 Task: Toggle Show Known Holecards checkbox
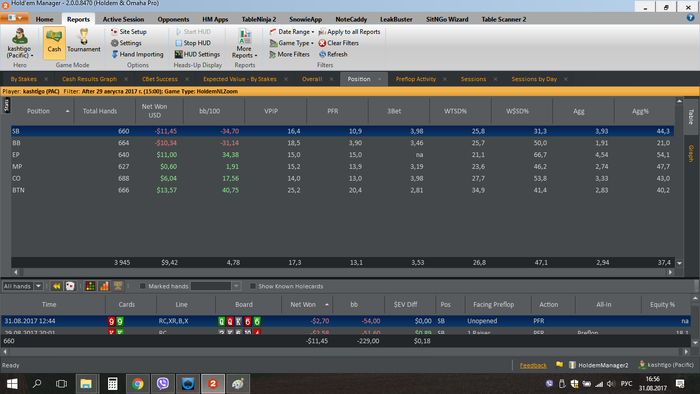253,286
